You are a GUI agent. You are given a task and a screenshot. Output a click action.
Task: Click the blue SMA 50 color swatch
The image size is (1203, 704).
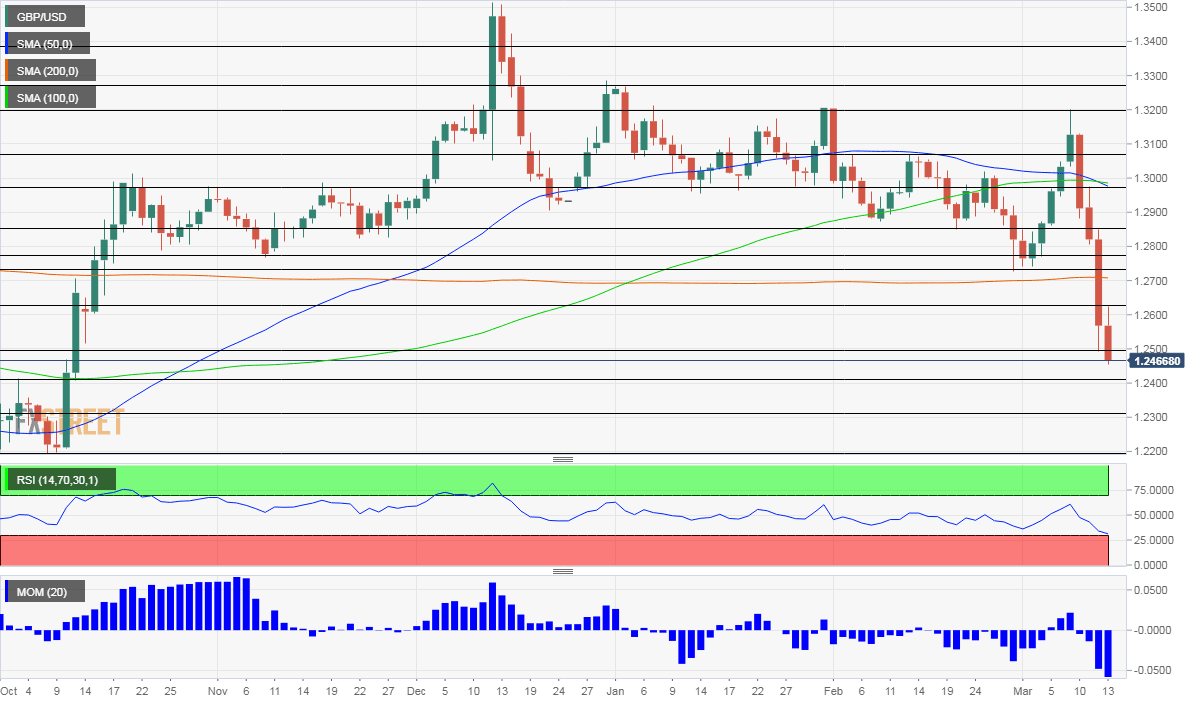[8, 43]
